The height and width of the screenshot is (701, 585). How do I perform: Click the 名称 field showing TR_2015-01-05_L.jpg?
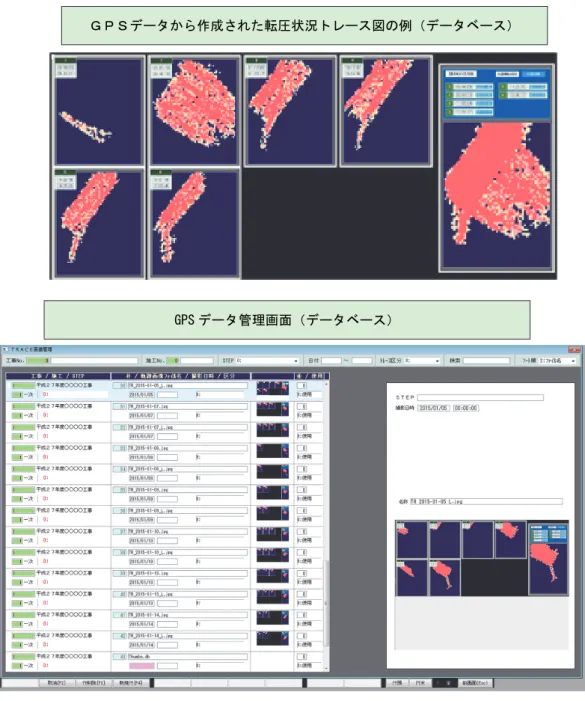click(486, 502)
